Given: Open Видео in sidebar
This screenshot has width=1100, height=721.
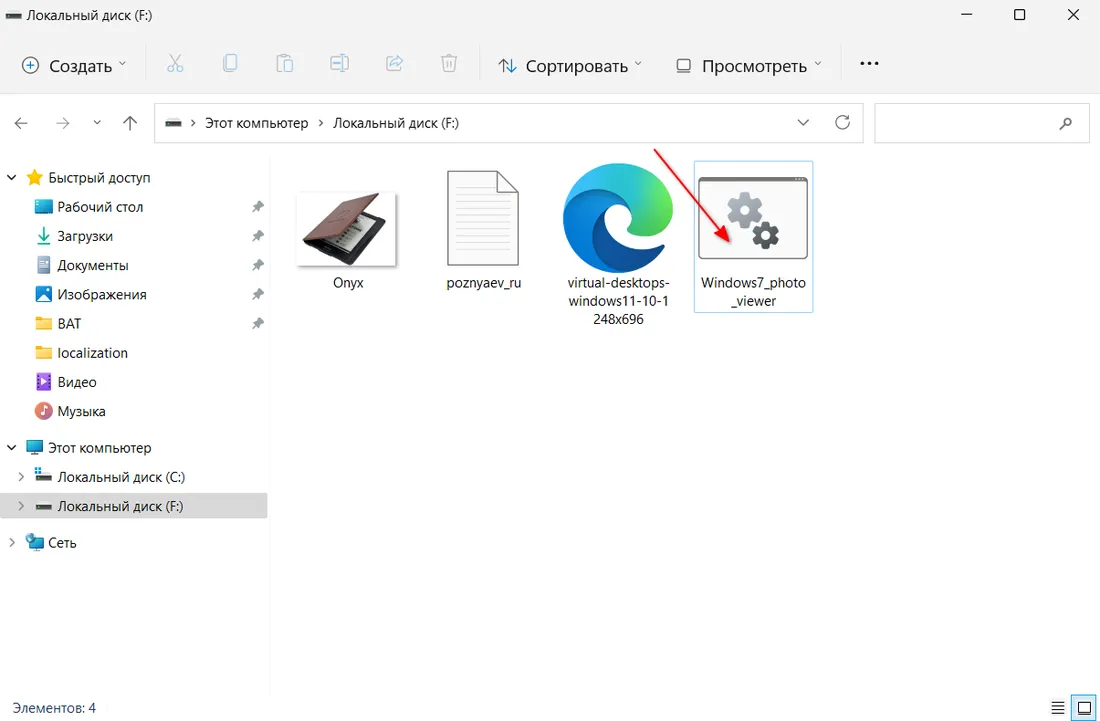Looking at the screenshot, I should click(x=76, y=382).
